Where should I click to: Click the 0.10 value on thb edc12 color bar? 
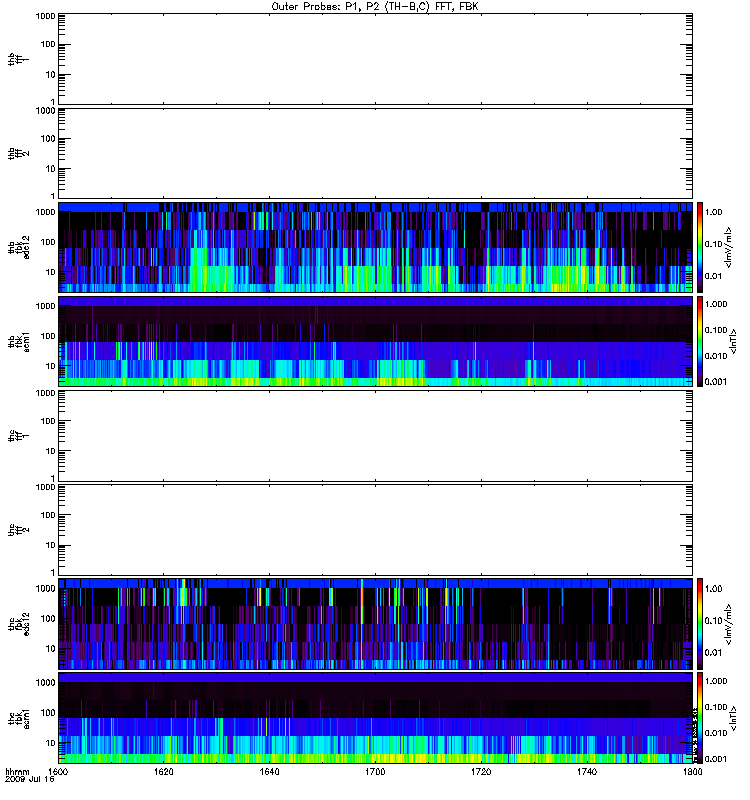713,244
